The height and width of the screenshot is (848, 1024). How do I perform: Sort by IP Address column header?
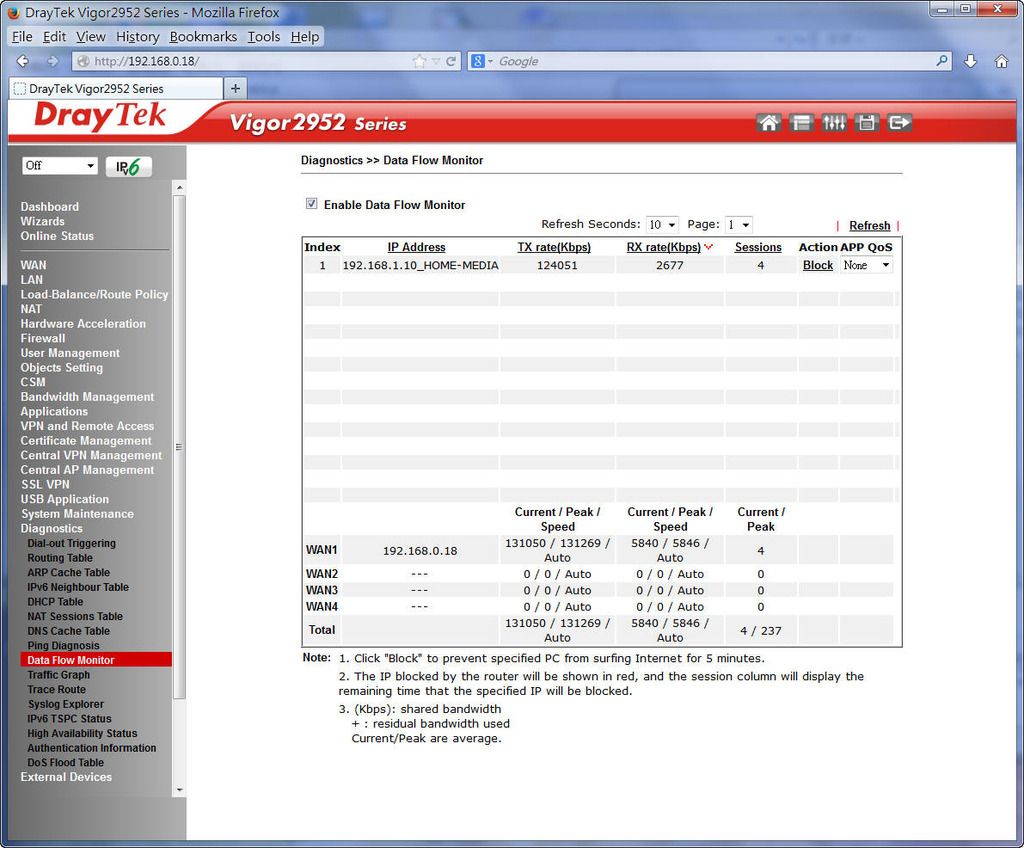point(416,247)
